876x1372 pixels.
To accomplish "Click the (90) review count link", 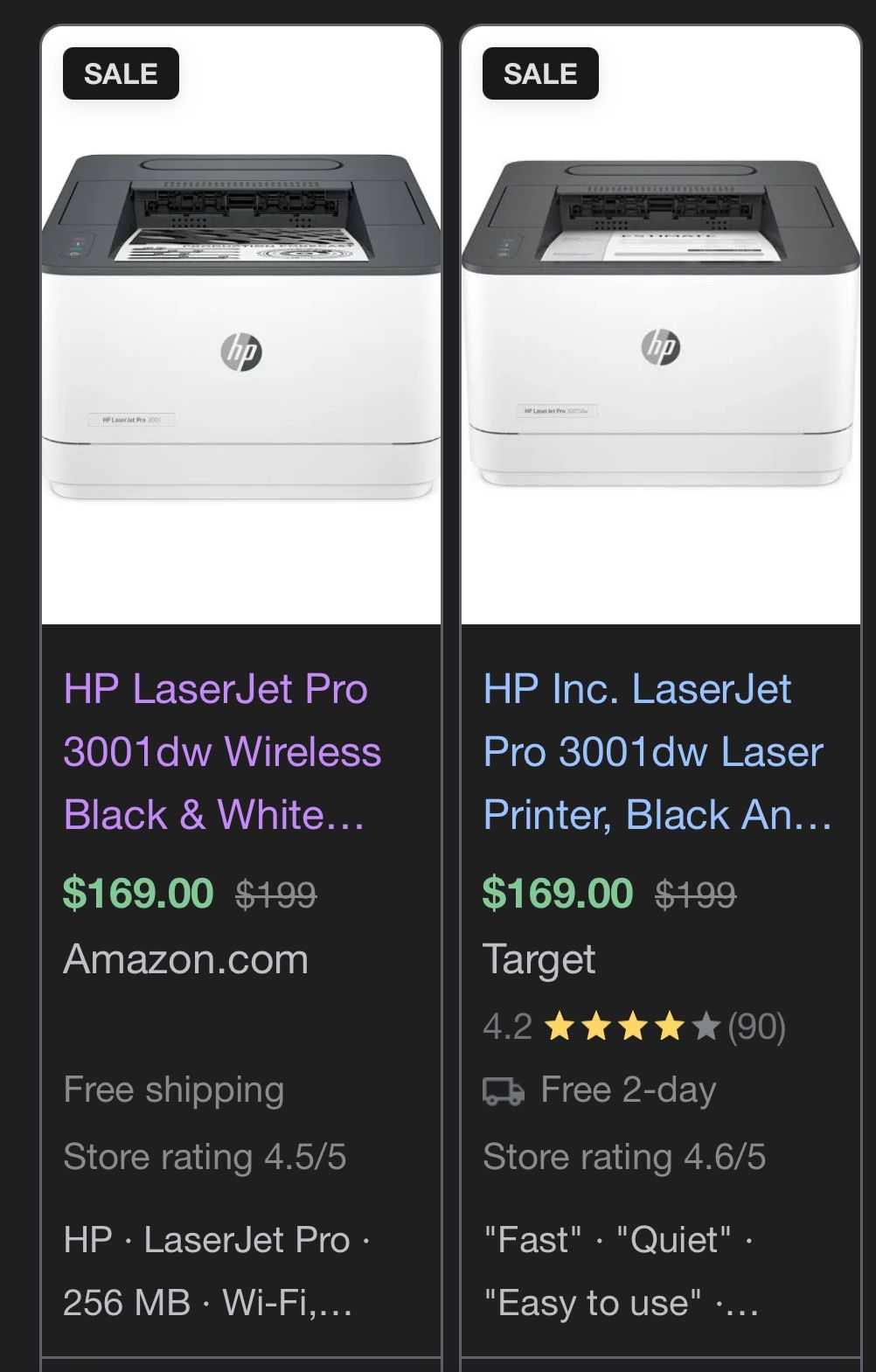I will 757,1028.
